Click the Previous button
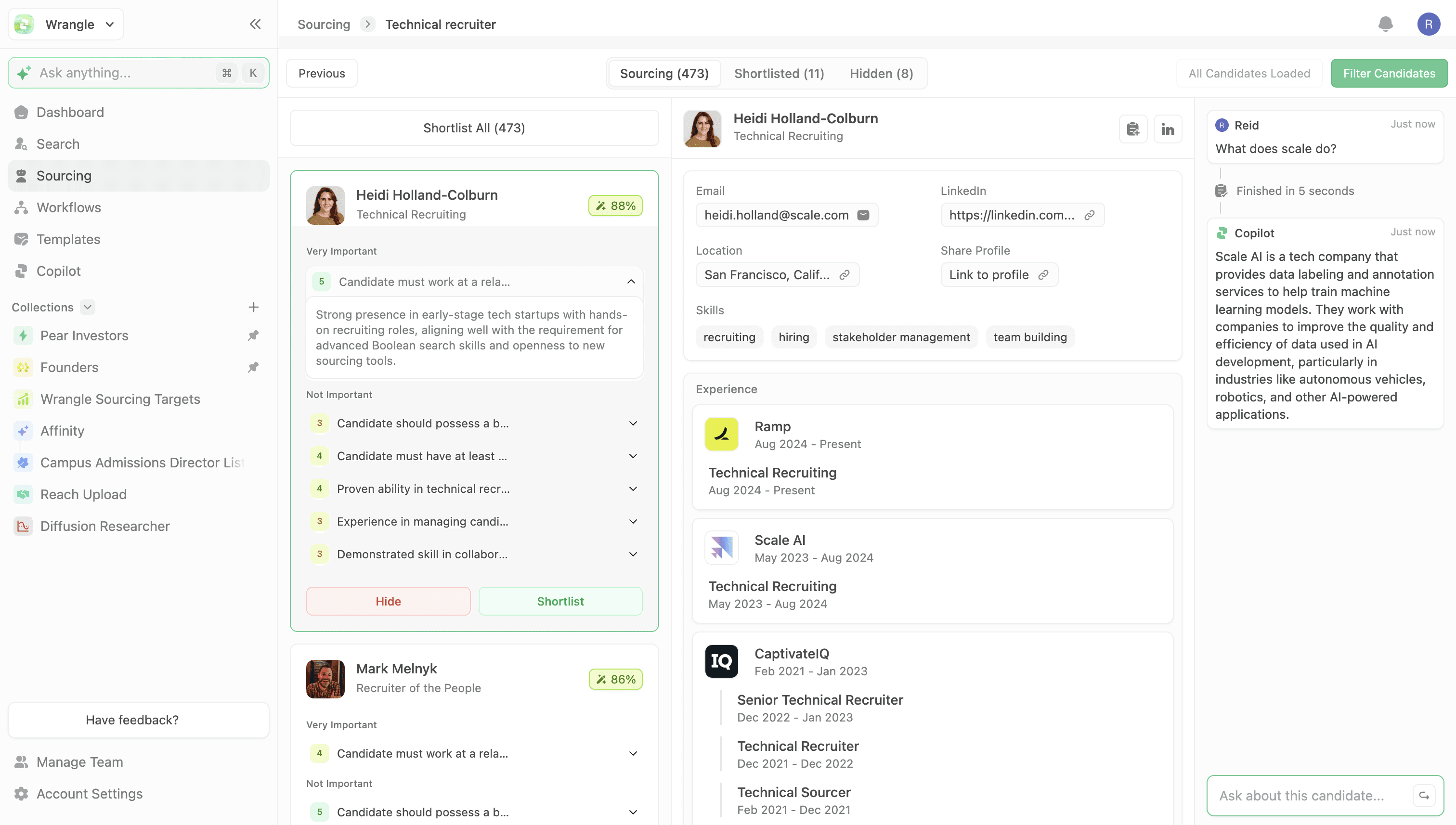1456x825 pixels. coord(321,73)
